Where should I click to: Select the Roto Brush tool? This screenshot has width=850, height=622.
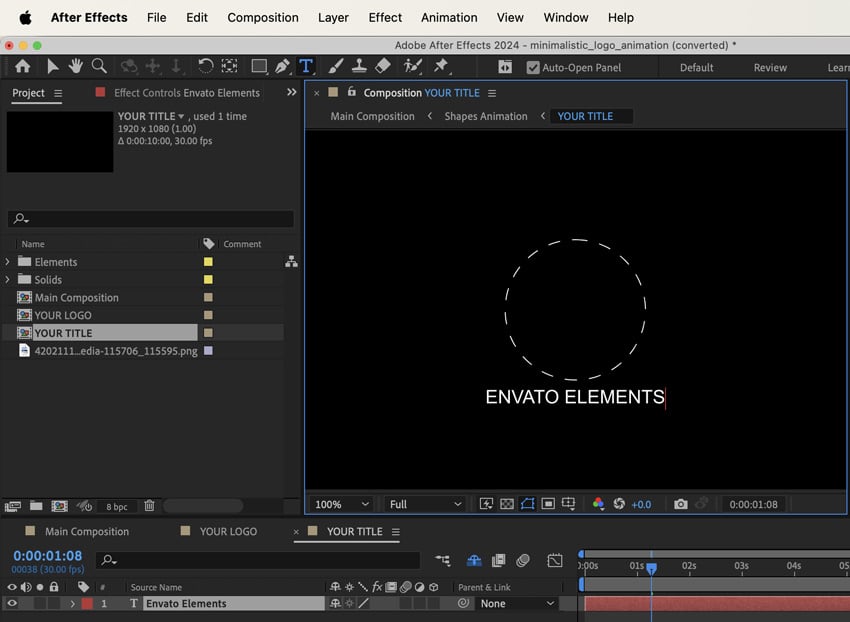click(x=413, y=66)
